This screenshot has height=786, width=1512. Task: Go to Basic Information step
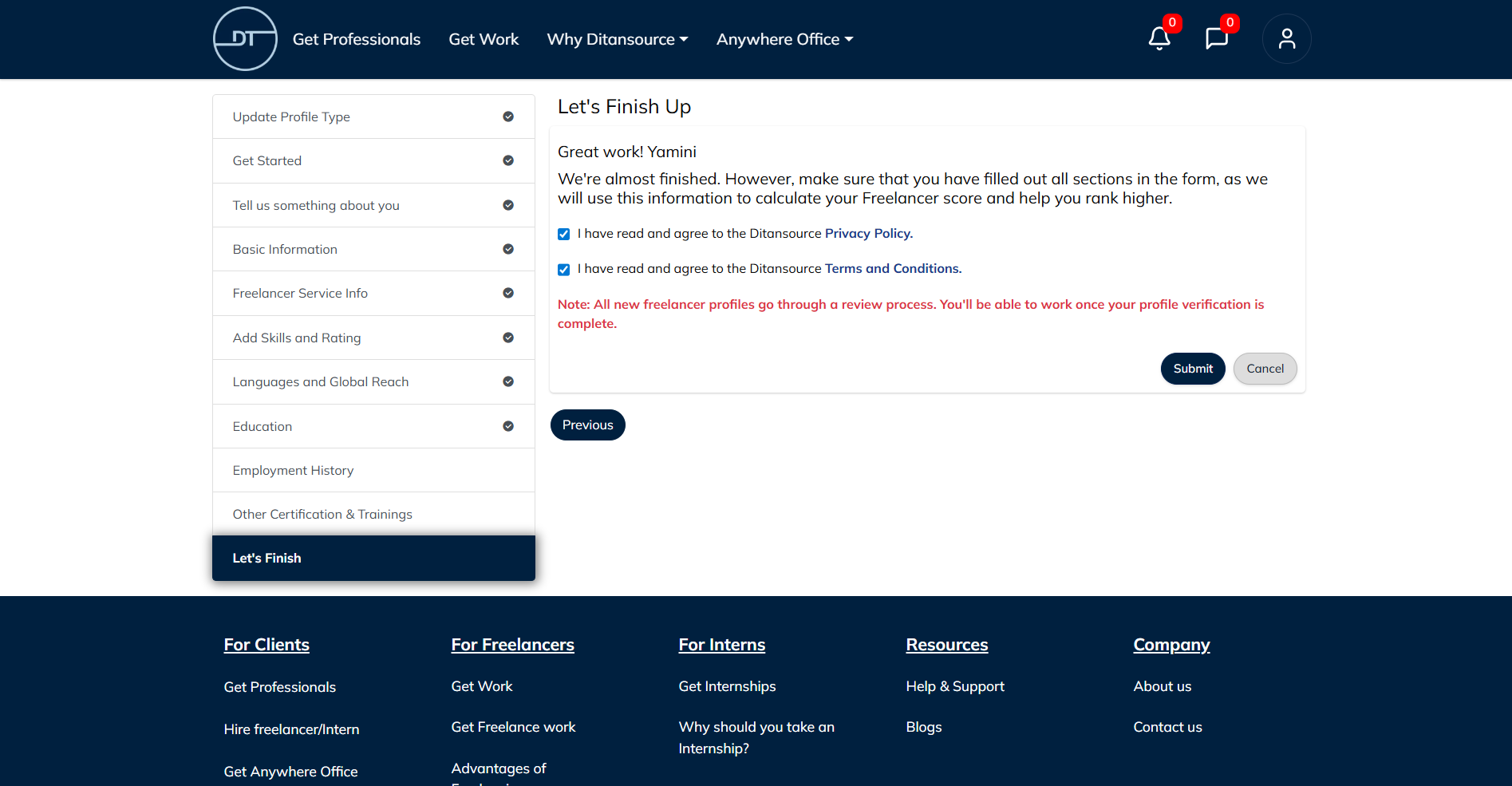[x=373, y=250]
